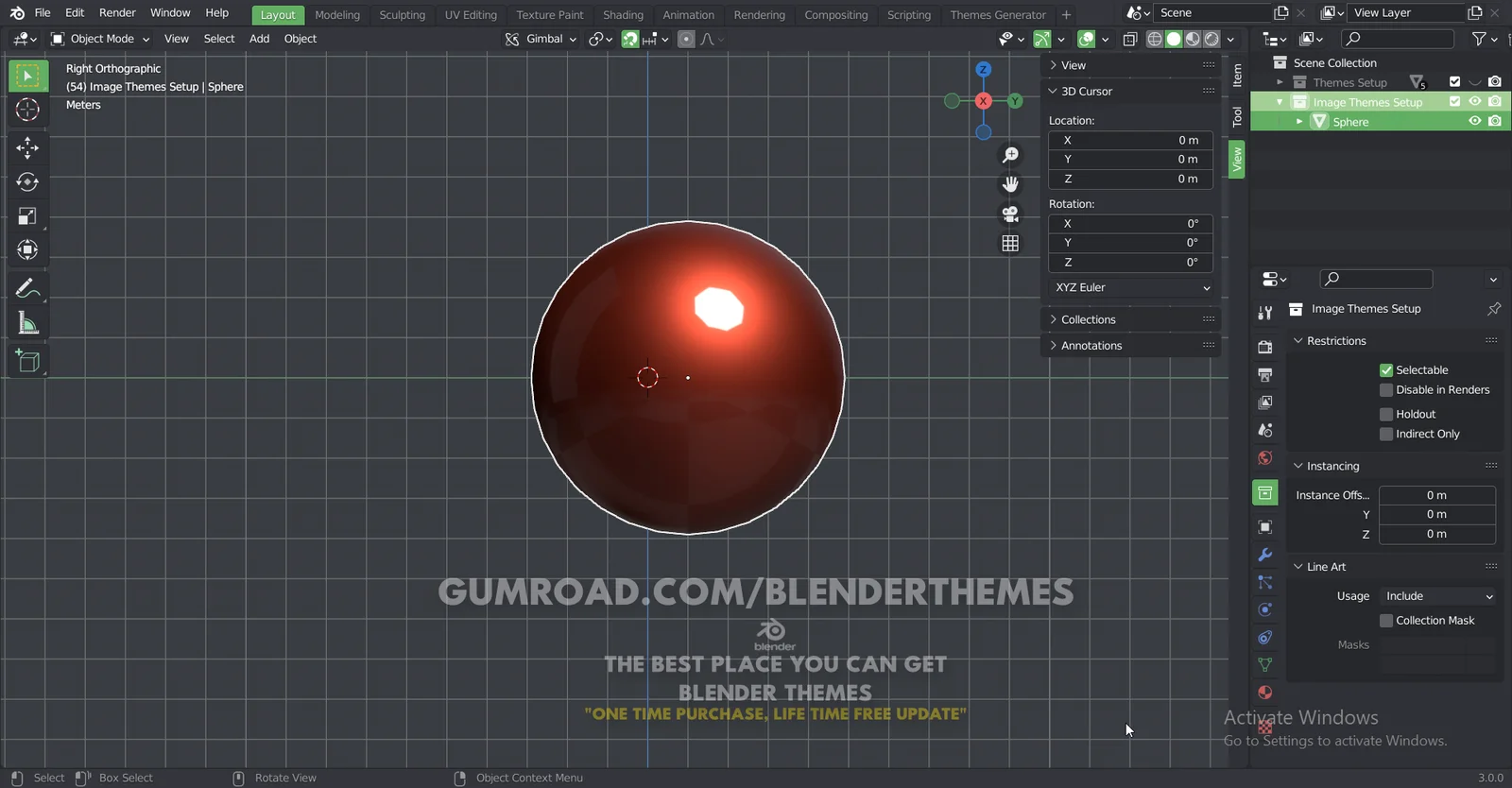Select wireframe shading mode
The image size is (1512, 788).
point(1154,39)
